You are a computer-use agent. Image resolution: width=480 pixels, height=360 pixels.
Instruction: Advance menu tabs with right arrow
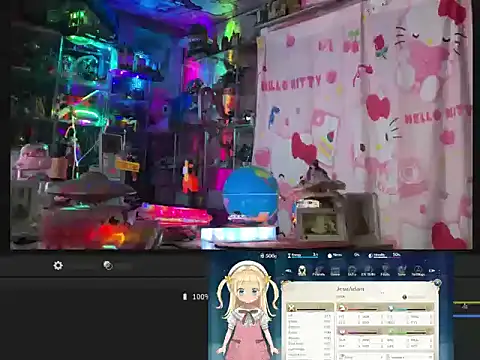point(432,271)
